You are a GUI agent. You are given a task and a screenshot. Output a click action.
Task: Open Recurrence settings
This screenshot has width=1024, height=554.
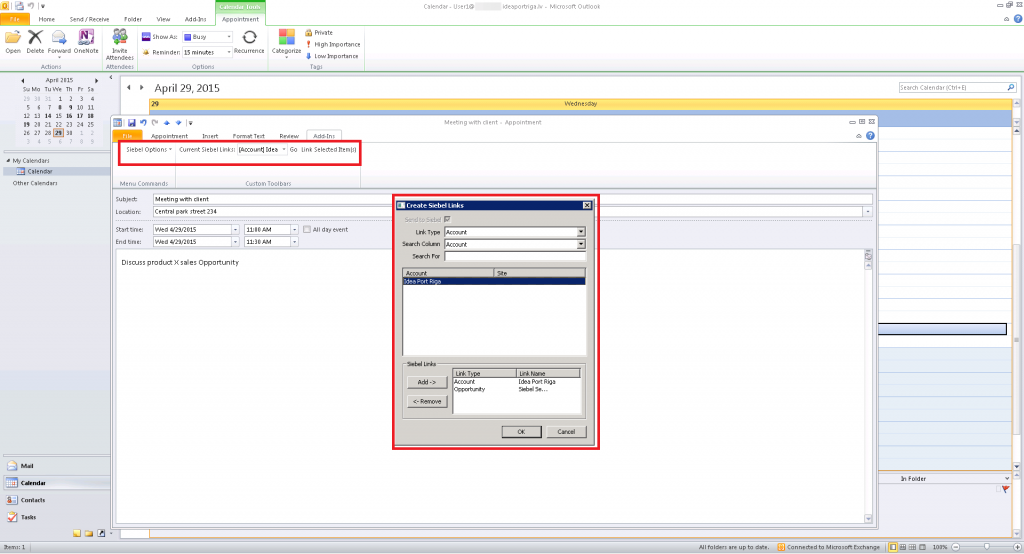click(249, 41)
